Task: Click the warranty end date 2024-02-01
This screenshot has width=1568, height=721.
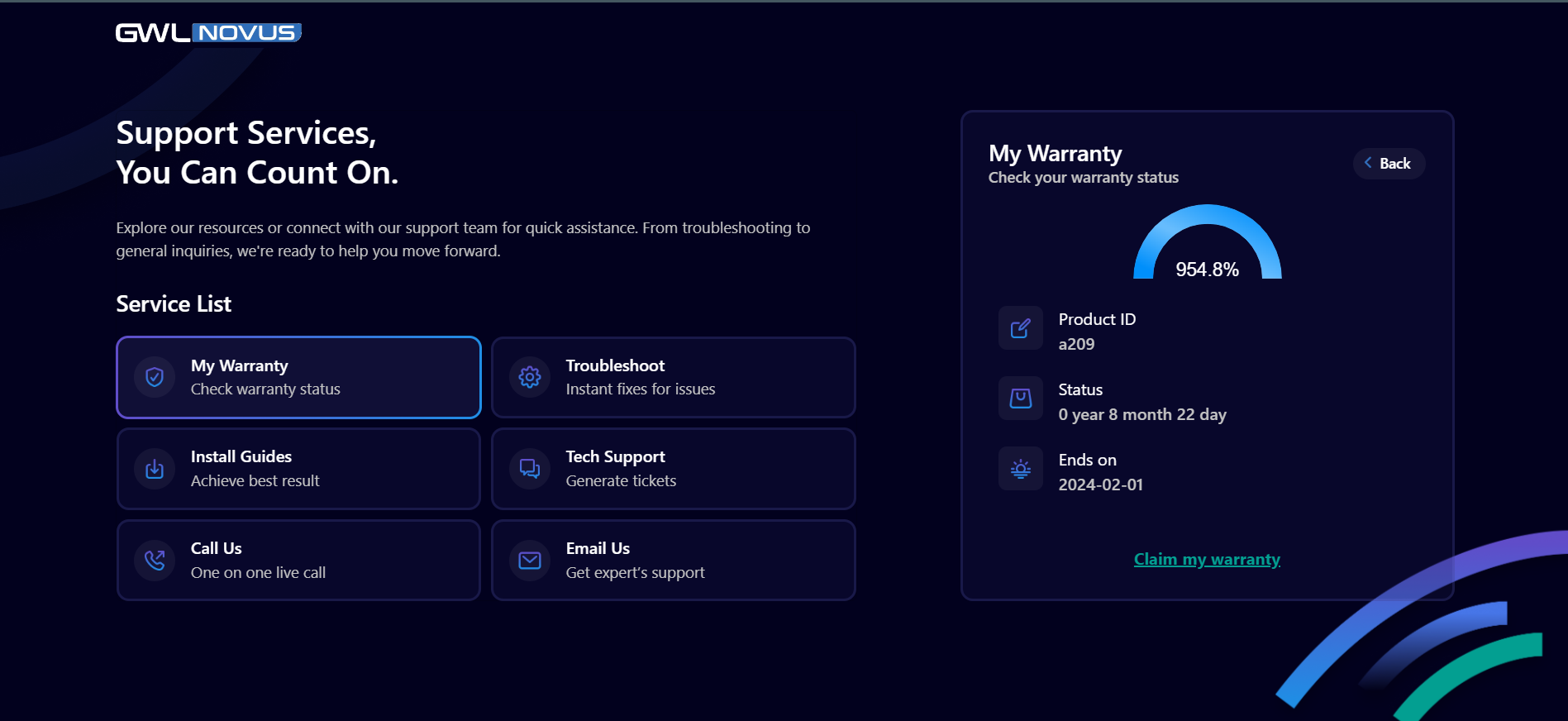Action: pyautogui.click(x=1100, y=485)
